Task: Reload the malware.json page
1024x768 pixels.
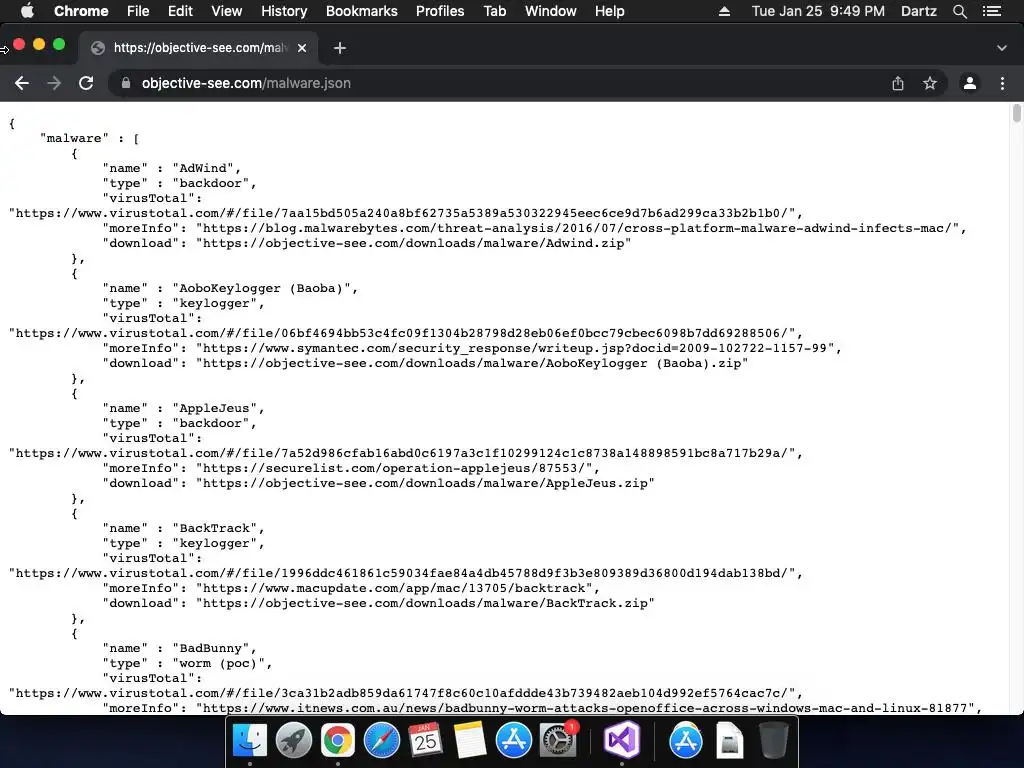Action: pos(86,83)
